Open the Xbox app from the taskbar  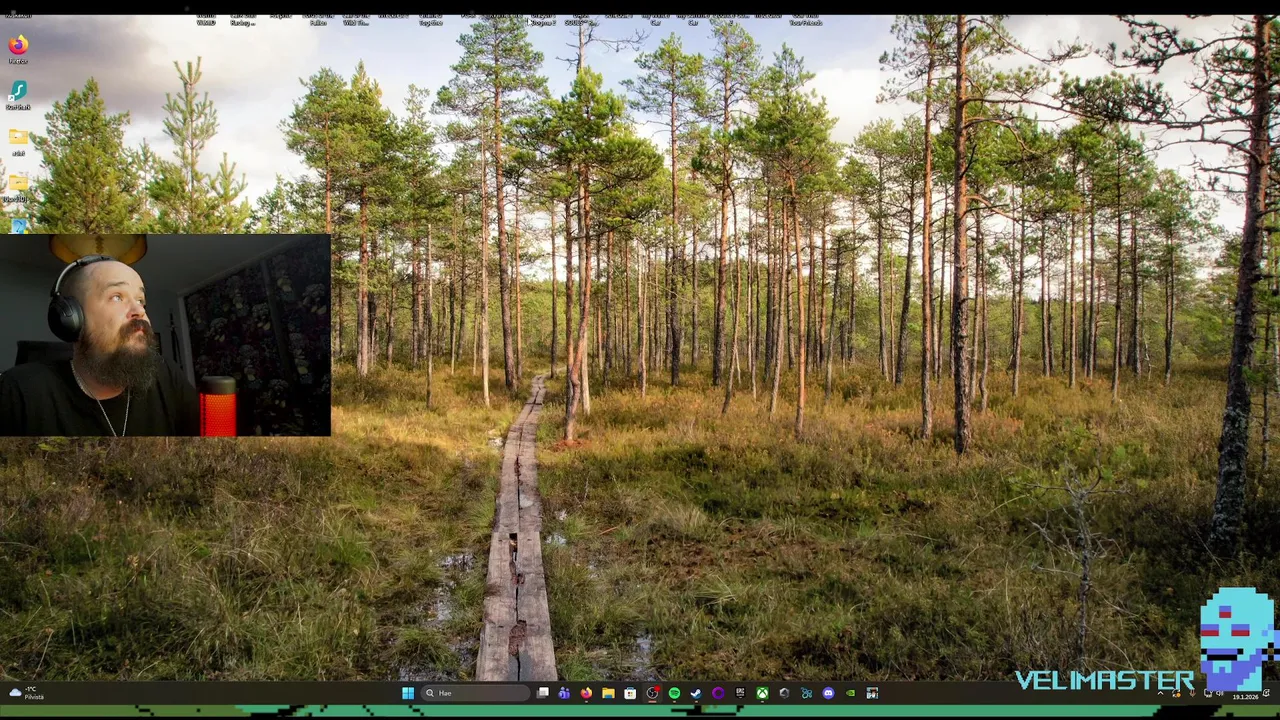[762, 693]
